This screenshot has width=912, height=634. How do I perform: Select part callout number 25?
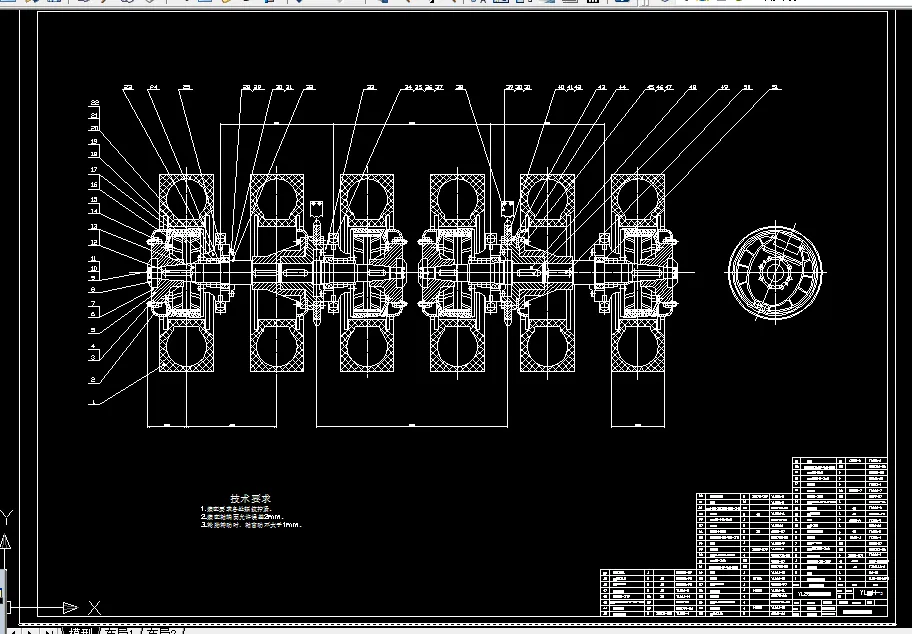point(186,87)
